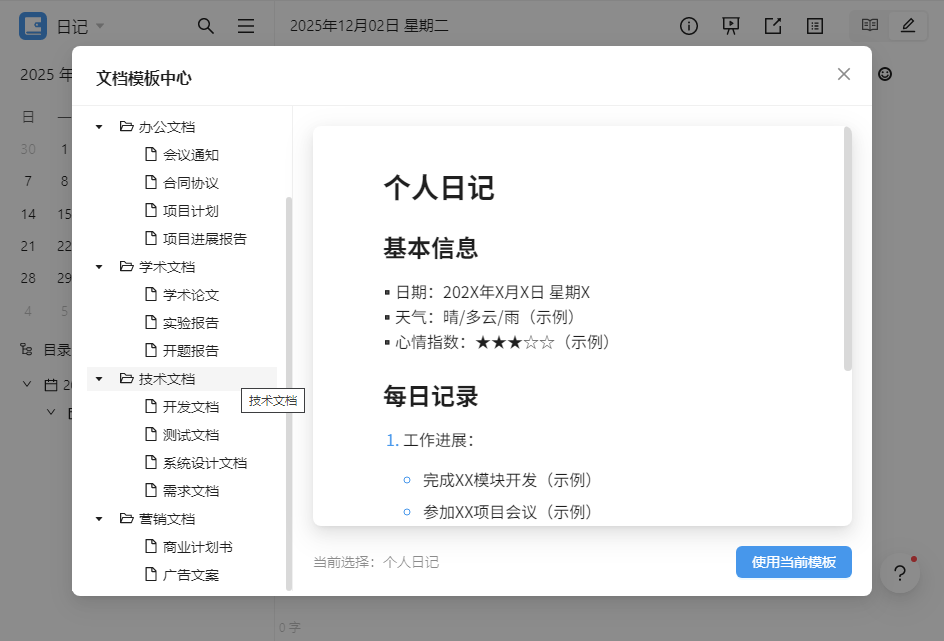The height and width of the screenshot is (641, 944).
Task: Open the hamburger menu next to search
Action: pos(246,26)
